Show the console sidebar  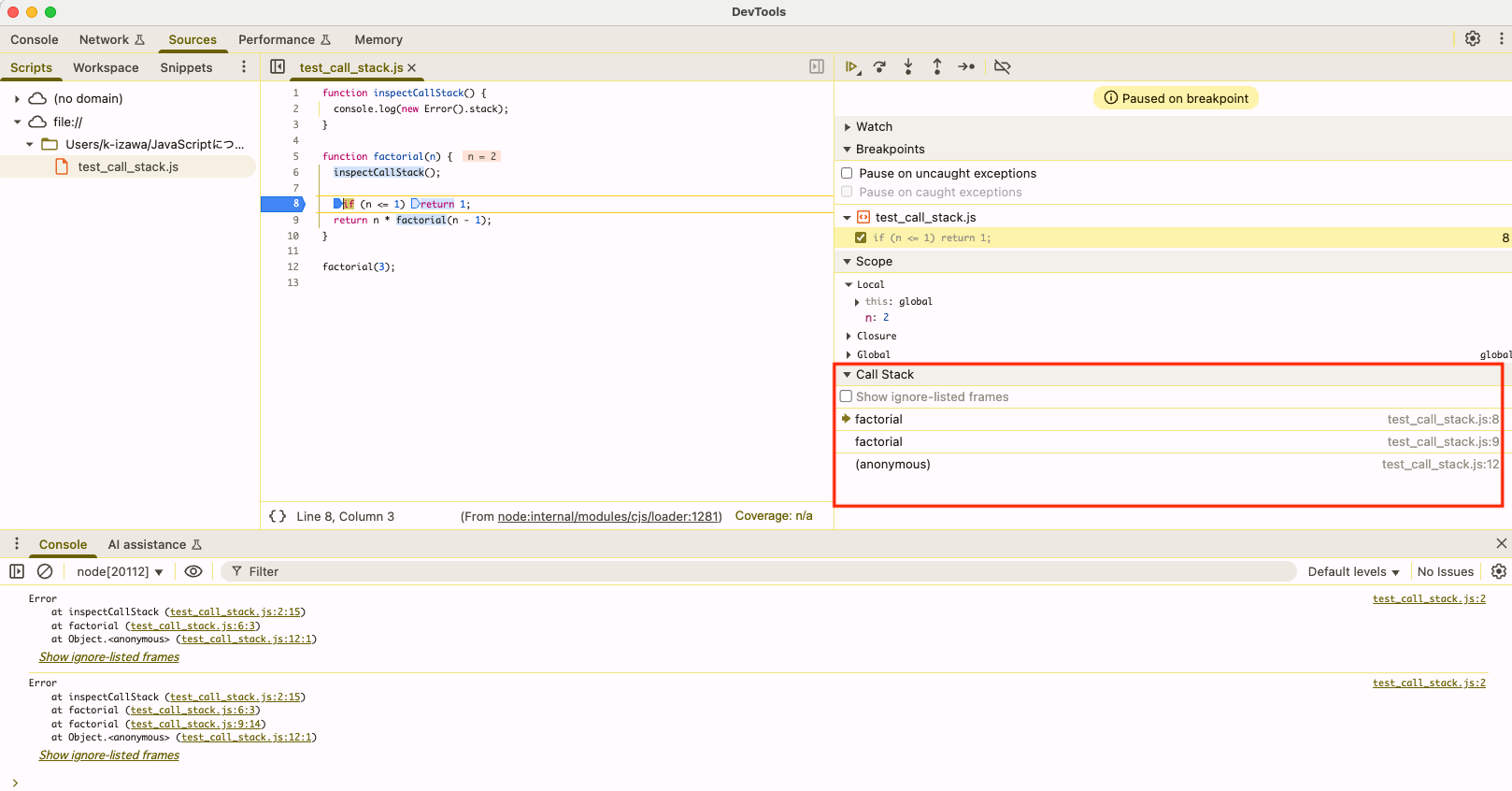pyautogui.click(x=17, y=571)
